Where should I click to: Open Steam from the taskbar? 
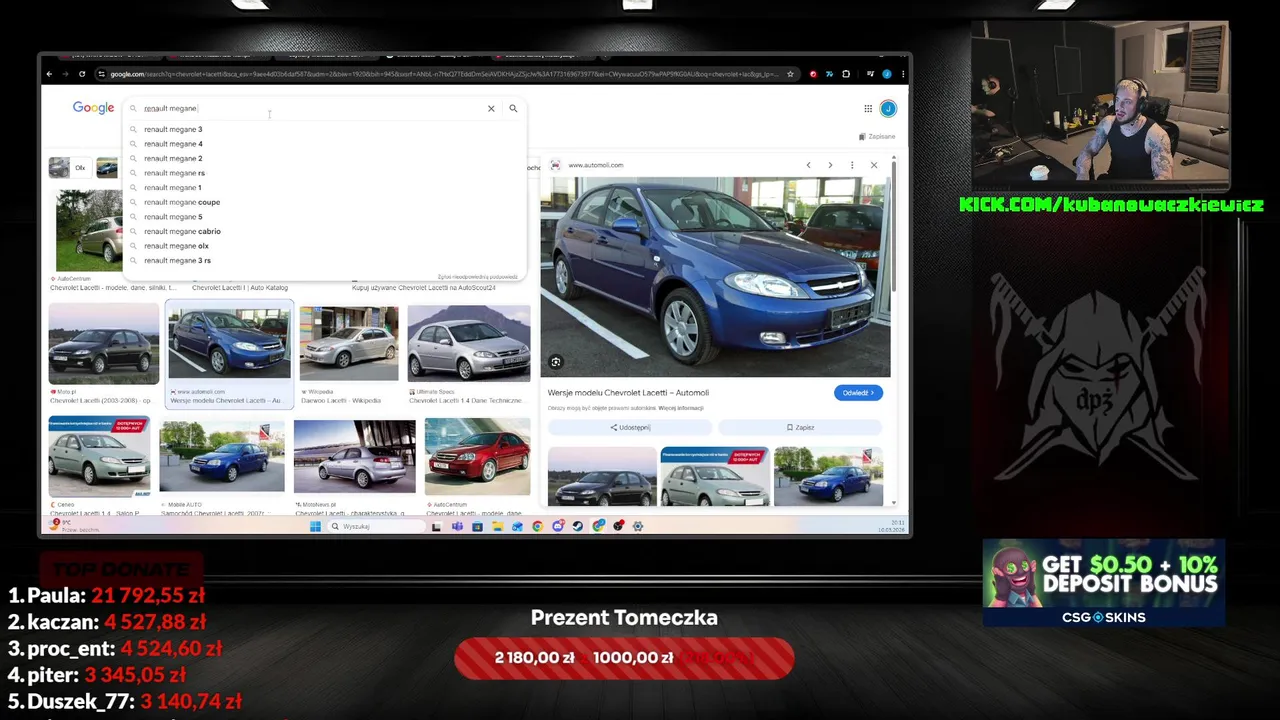coord(578,526)
